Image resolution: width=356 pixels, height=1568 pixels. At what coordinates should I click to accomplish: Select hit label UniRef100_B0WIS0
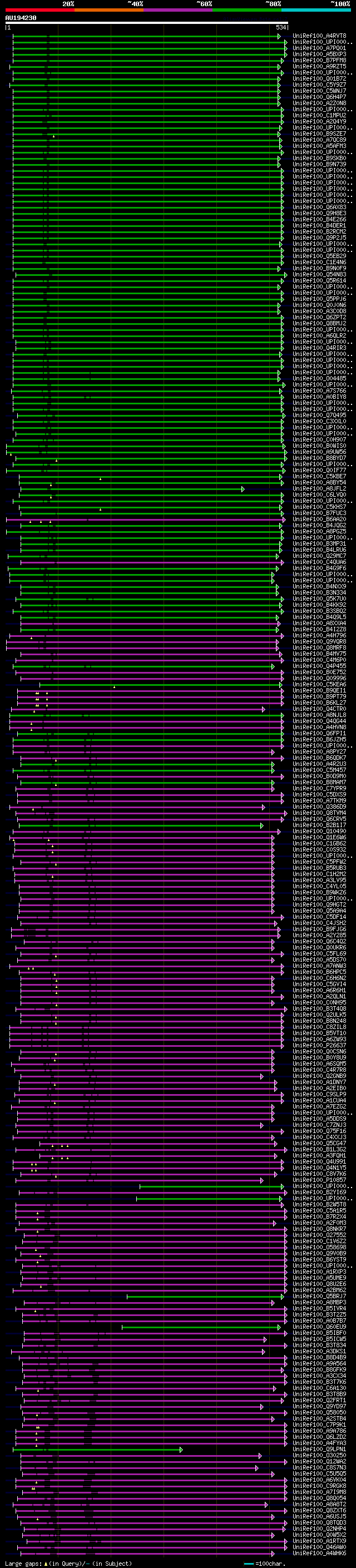(x=319, y=446)
